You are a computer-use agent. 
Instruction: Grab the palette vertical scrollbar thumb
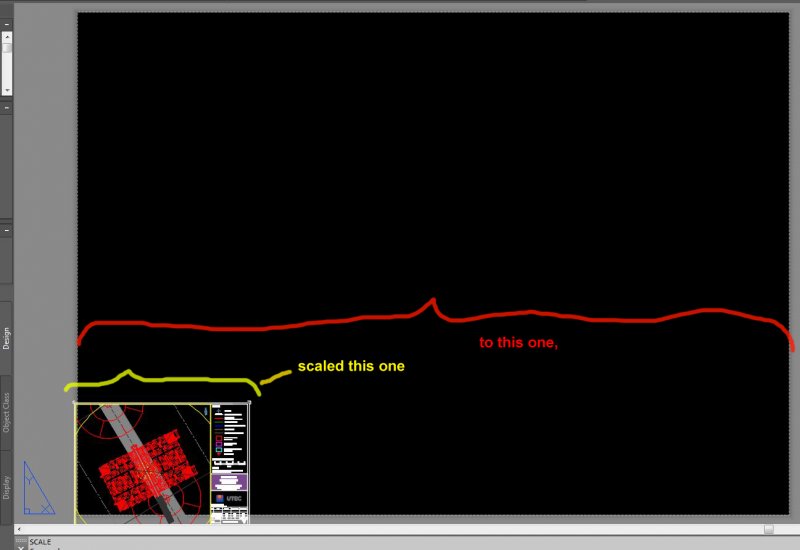click(x=7, y=47)
